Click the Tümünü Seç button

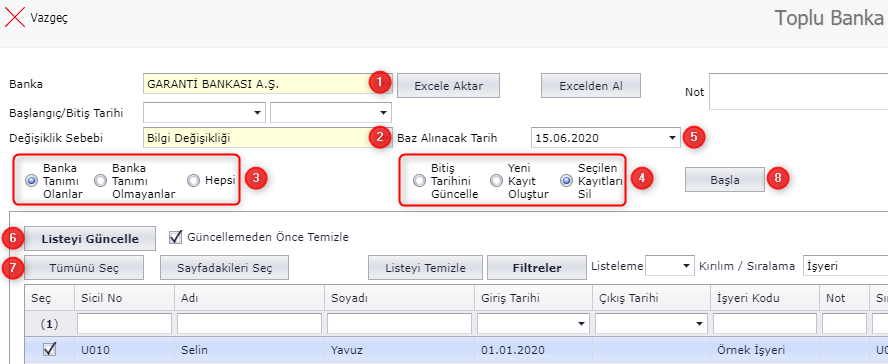pos(84,268)
